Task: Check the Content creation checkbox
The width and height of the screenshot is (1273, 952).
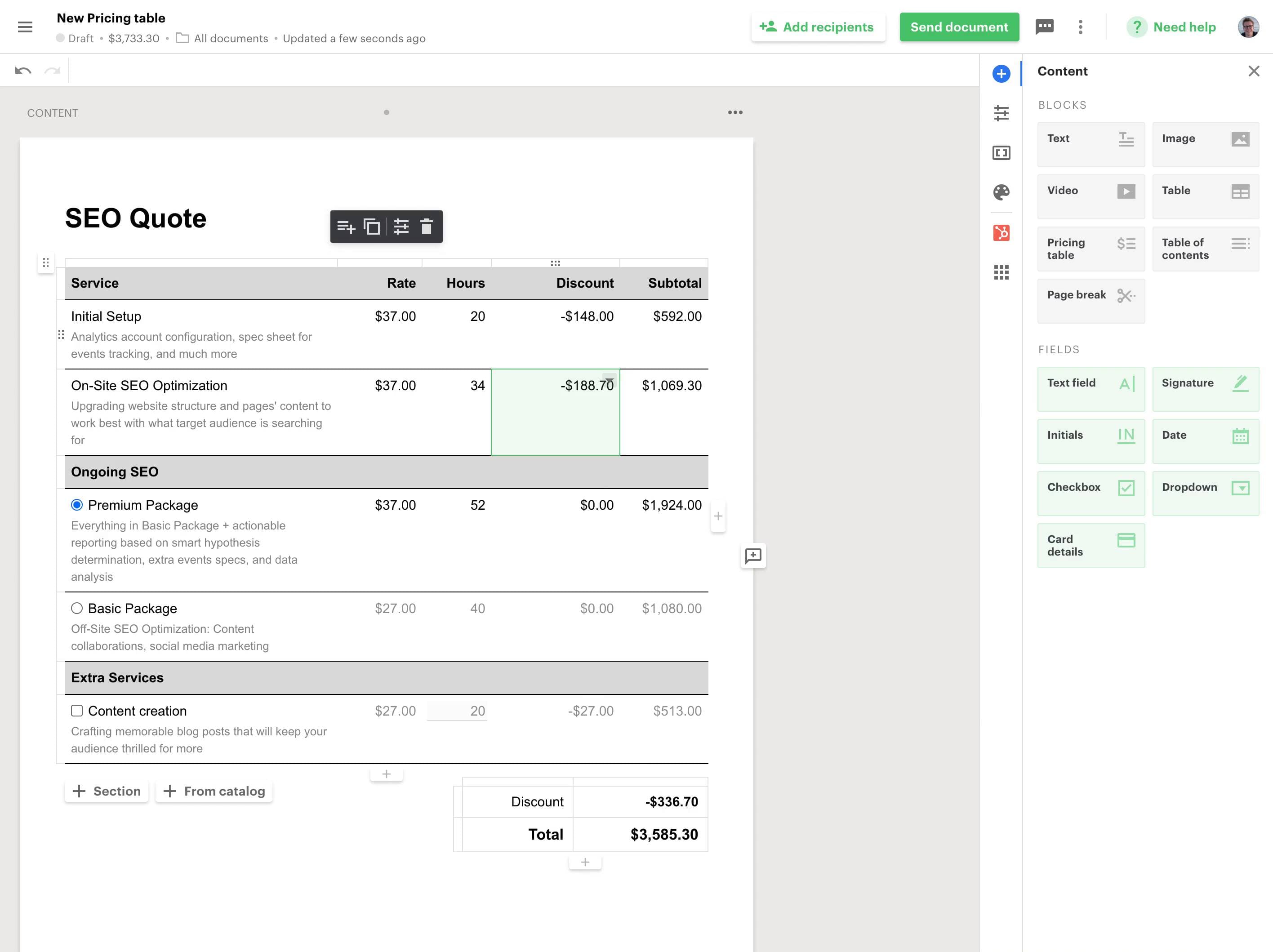Action: tap(76, 711)
